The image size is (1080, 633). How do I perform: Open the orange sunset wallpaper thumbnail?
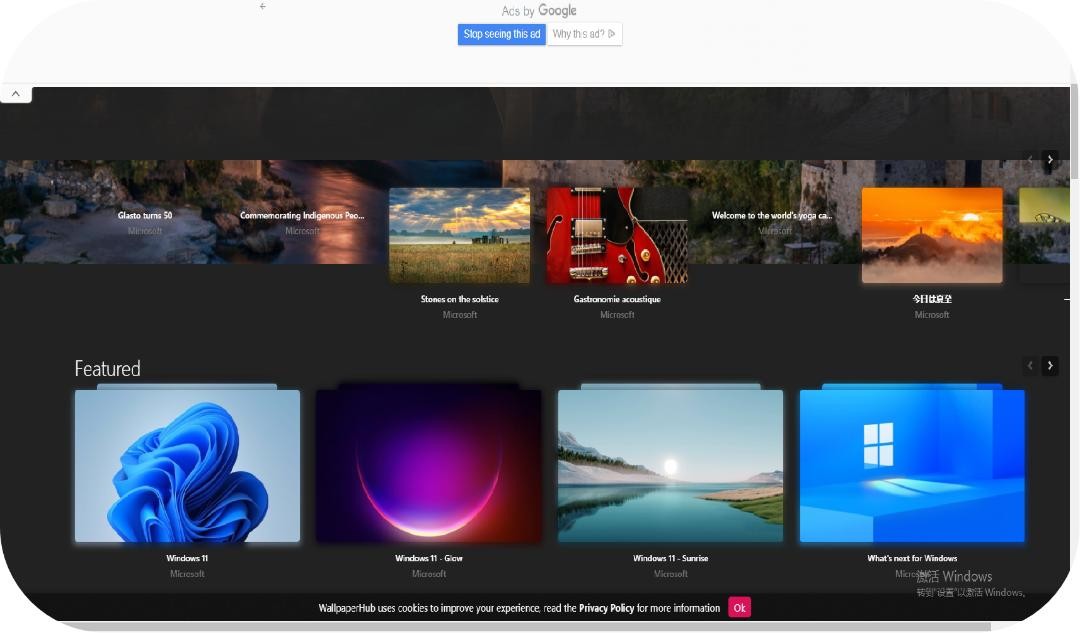pos(931,236)
